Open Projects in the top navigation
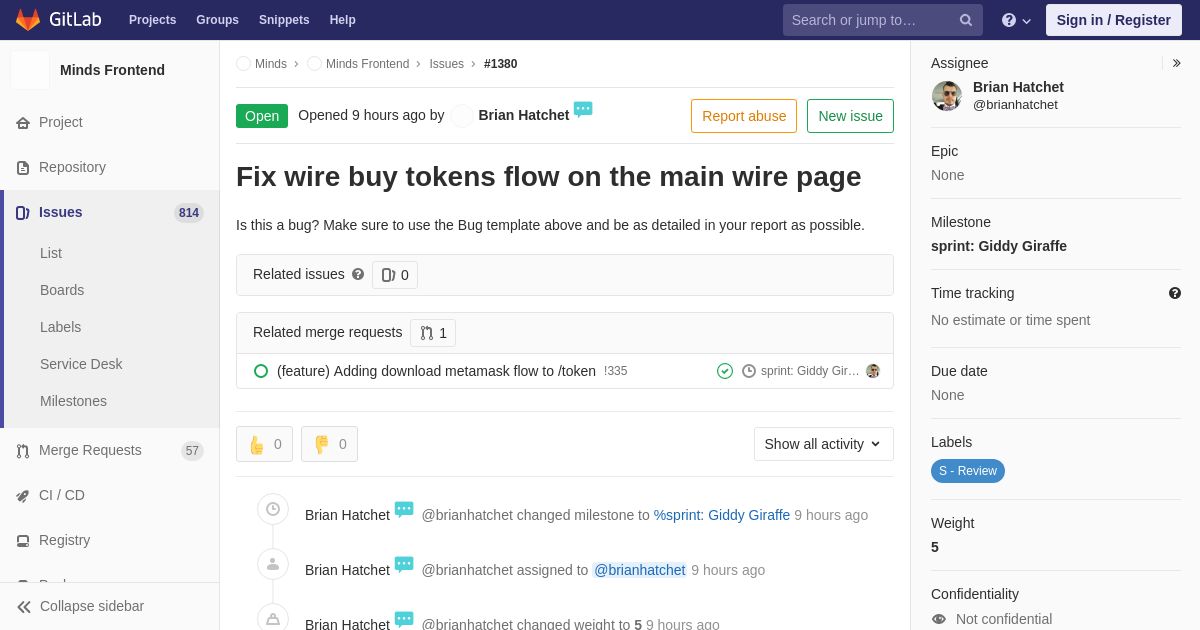The height and width of the screenshot is (630, 1200). 153,20
